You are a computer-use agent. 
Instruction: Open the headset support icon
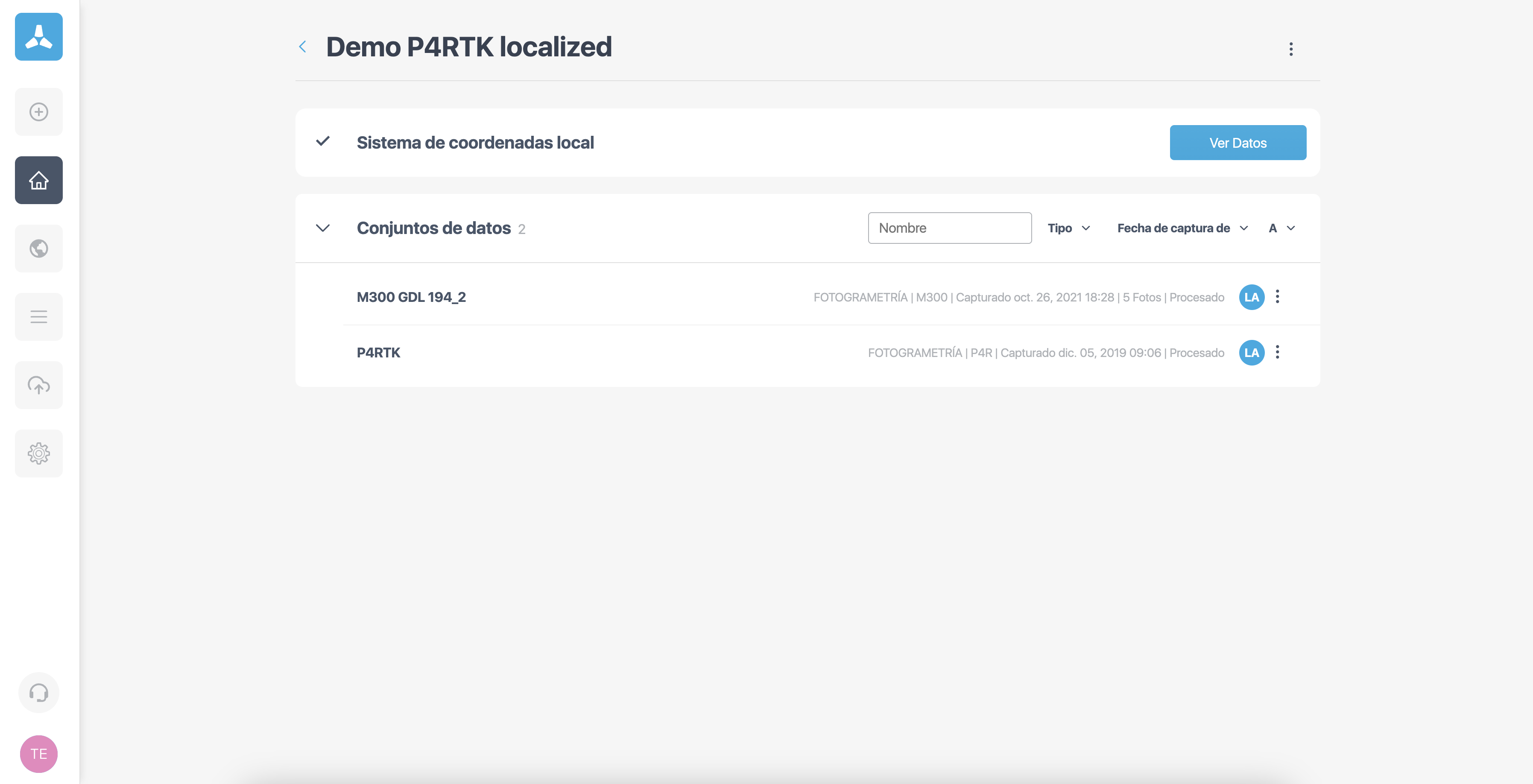tap(39, 693)
